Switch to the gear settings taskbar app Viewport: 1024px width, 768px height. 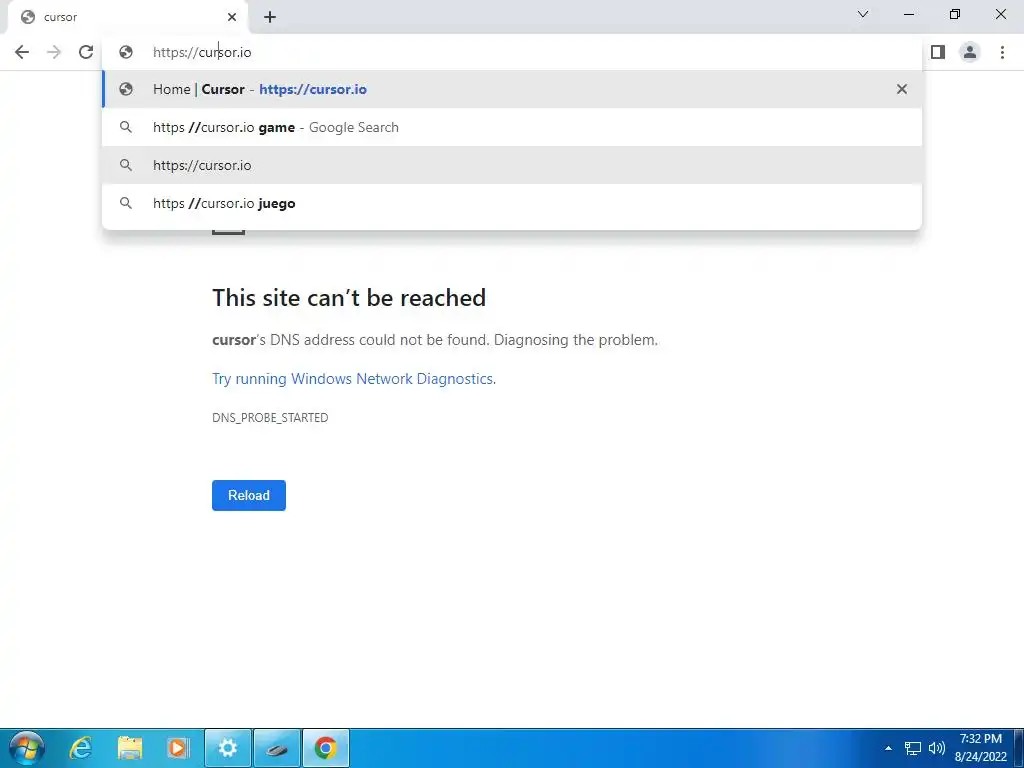[x=228, y=748]
